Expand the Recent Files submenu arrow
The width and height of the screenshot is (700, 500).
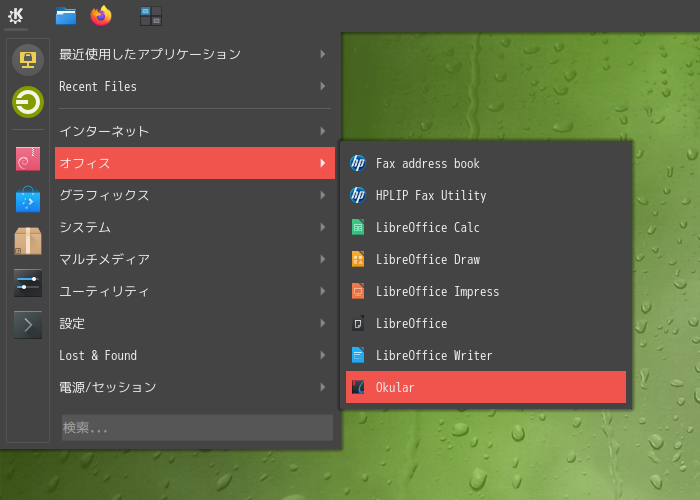pyautogui.click(x=322, y=86)
